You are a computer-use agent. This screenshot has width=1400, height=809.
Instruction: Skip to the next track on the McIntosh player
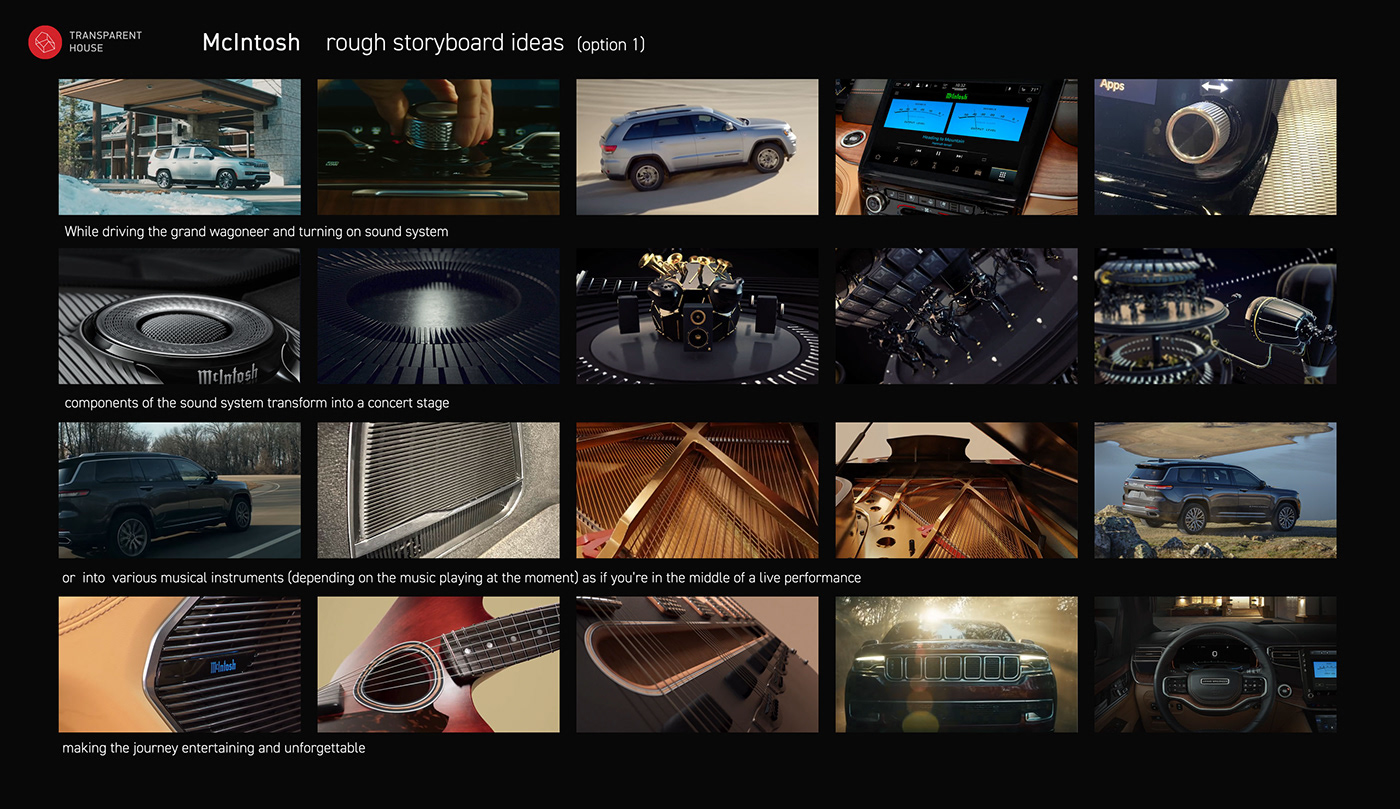pyautogui.click(x=960, y=156)
